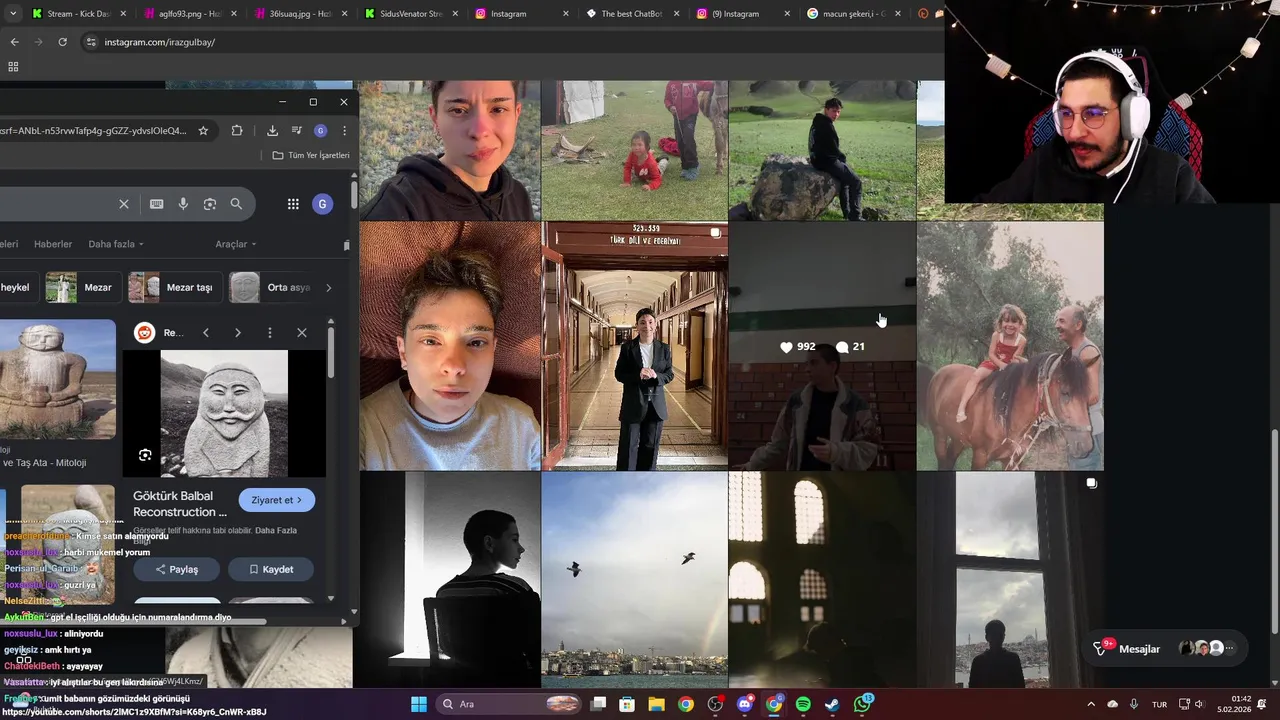Go back in the Instagram browser window
Image resolution: width=1280 pixels, height=720 pixels.
click(14, 42)
